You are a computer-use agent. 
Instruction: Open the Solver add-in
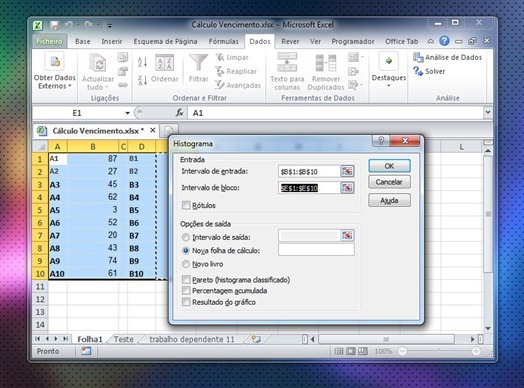point(429,71)
